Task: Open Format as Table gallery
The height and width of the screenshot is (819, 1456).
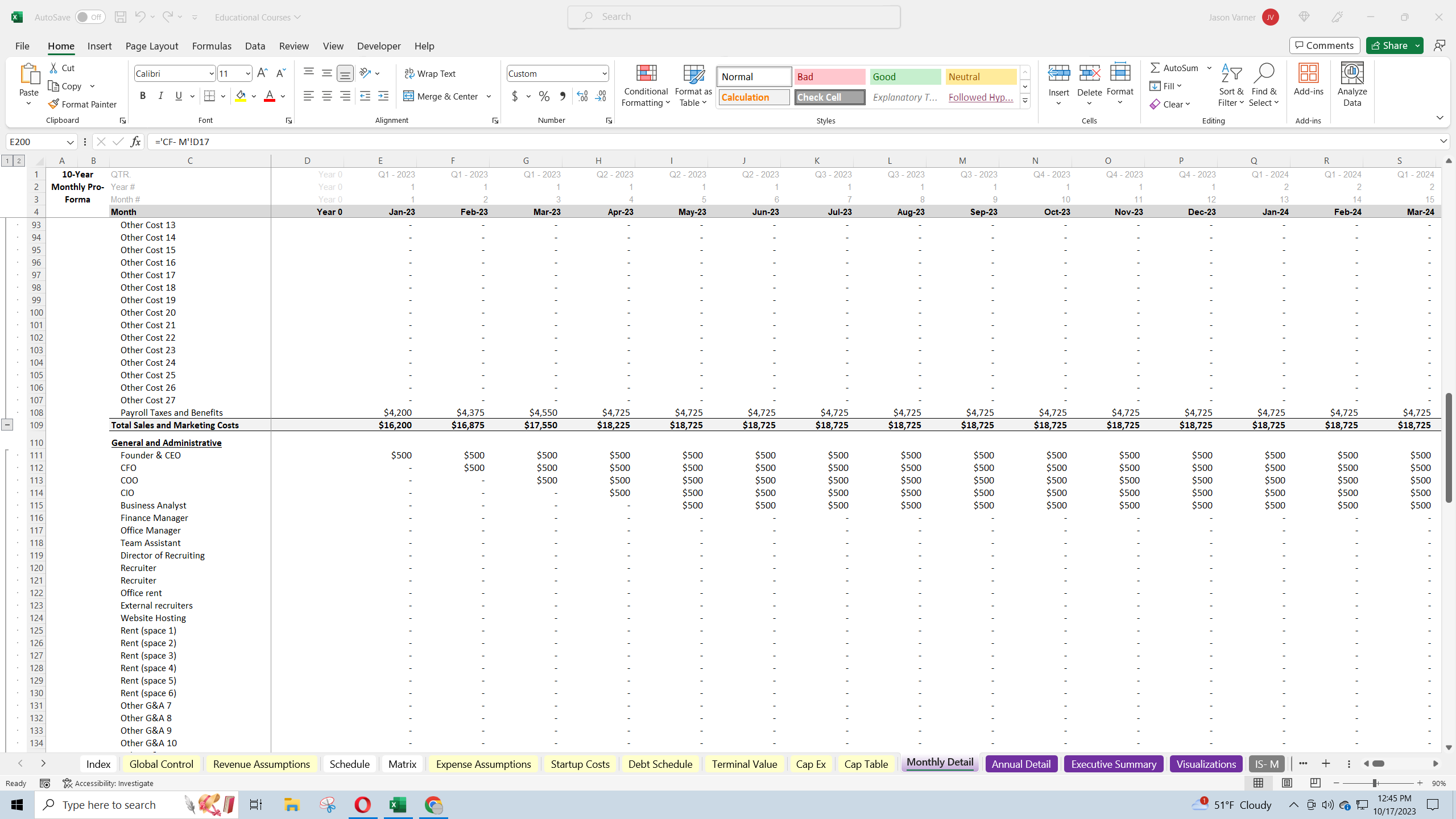Action: click(x=693, y=85)
